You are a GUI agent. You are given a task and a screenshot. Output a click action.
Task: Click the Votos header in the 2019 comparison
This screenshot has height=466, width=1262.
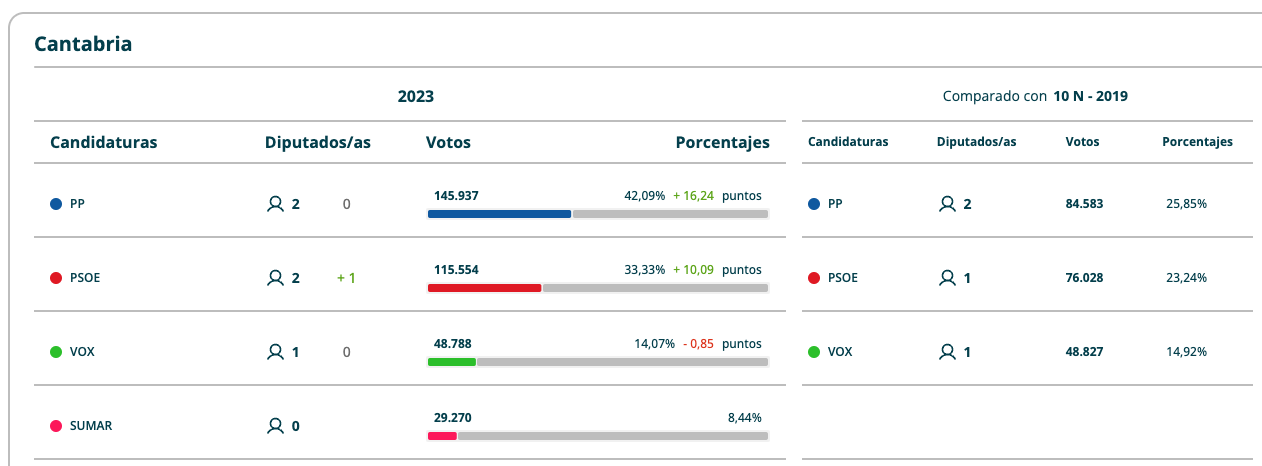pyautogui.click(x=1082, y=142)
